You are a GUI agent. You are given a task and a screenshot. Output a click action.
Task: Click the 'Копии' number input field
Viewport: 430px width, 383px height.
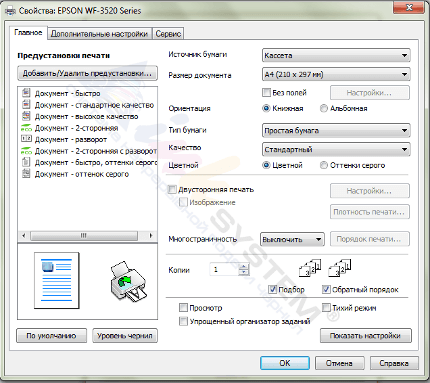point(224,269)
